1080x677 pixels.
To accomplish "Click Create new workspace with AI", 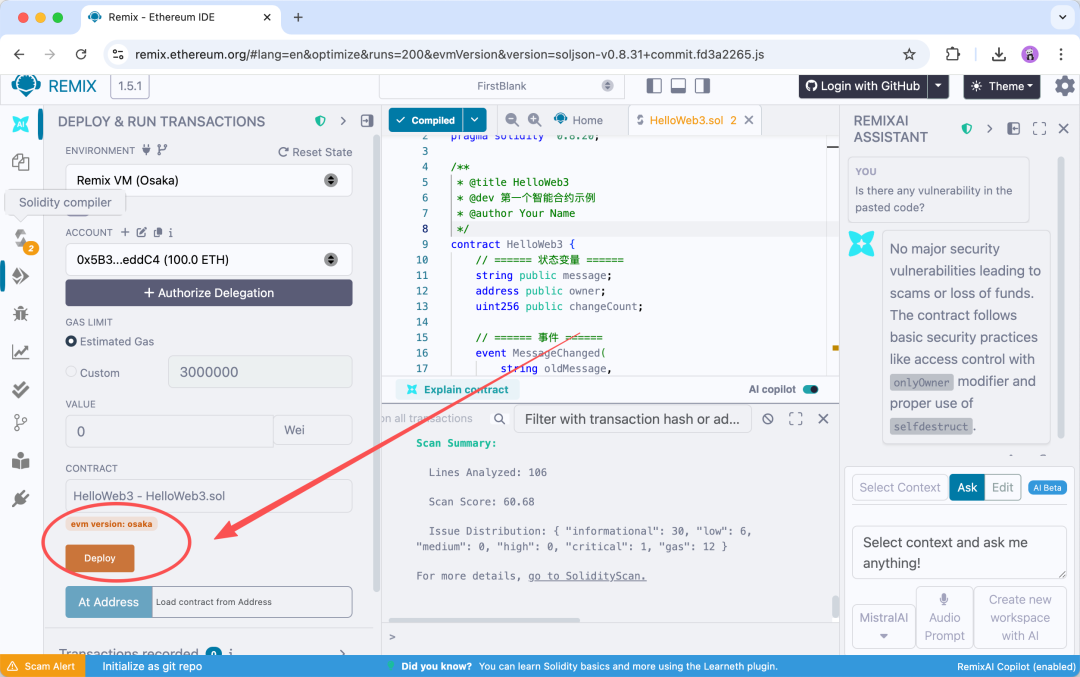I will click(1020, 618).
